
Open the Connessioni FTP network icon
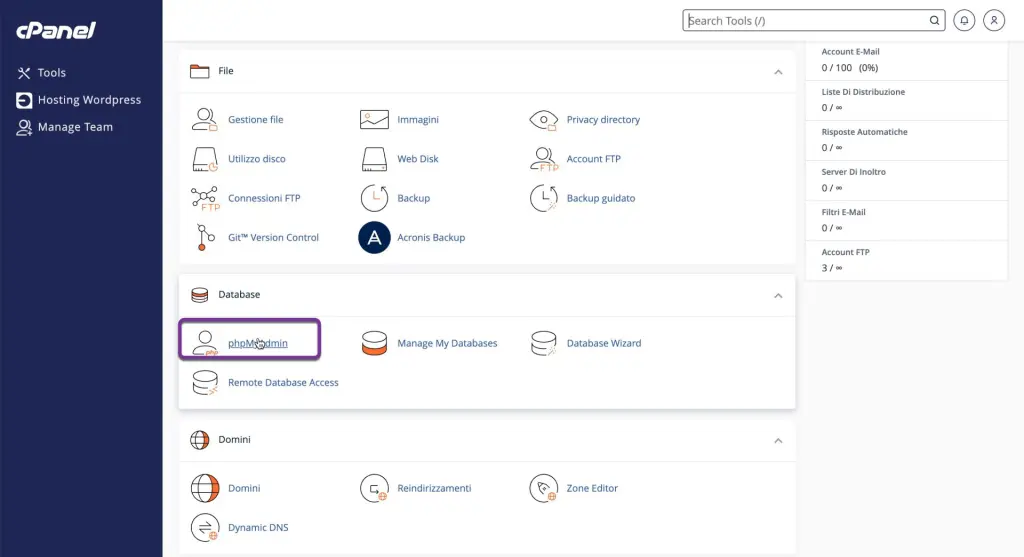click(x=205, y=199)
